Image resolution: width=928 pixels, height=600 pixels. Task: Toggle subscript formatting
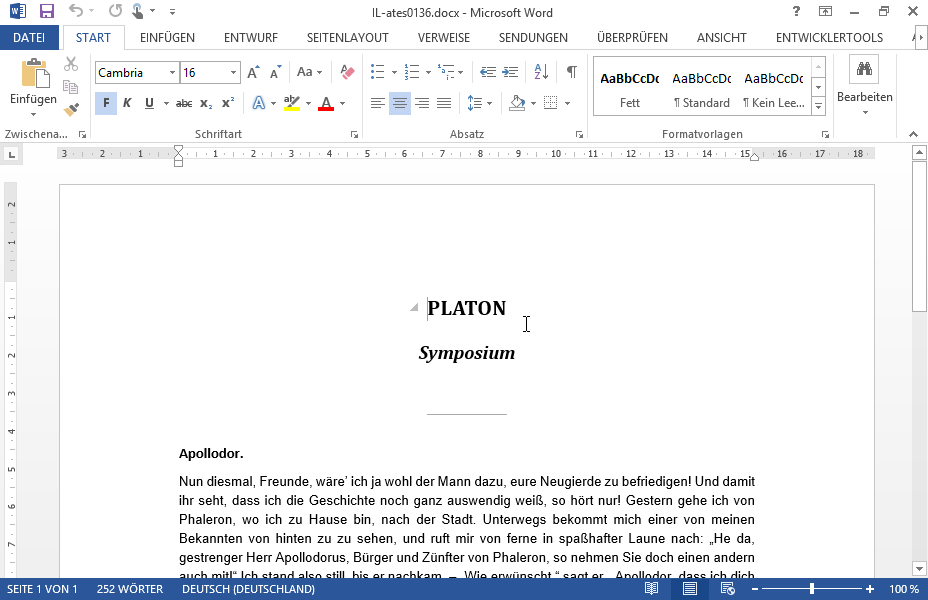coord(206,104)
